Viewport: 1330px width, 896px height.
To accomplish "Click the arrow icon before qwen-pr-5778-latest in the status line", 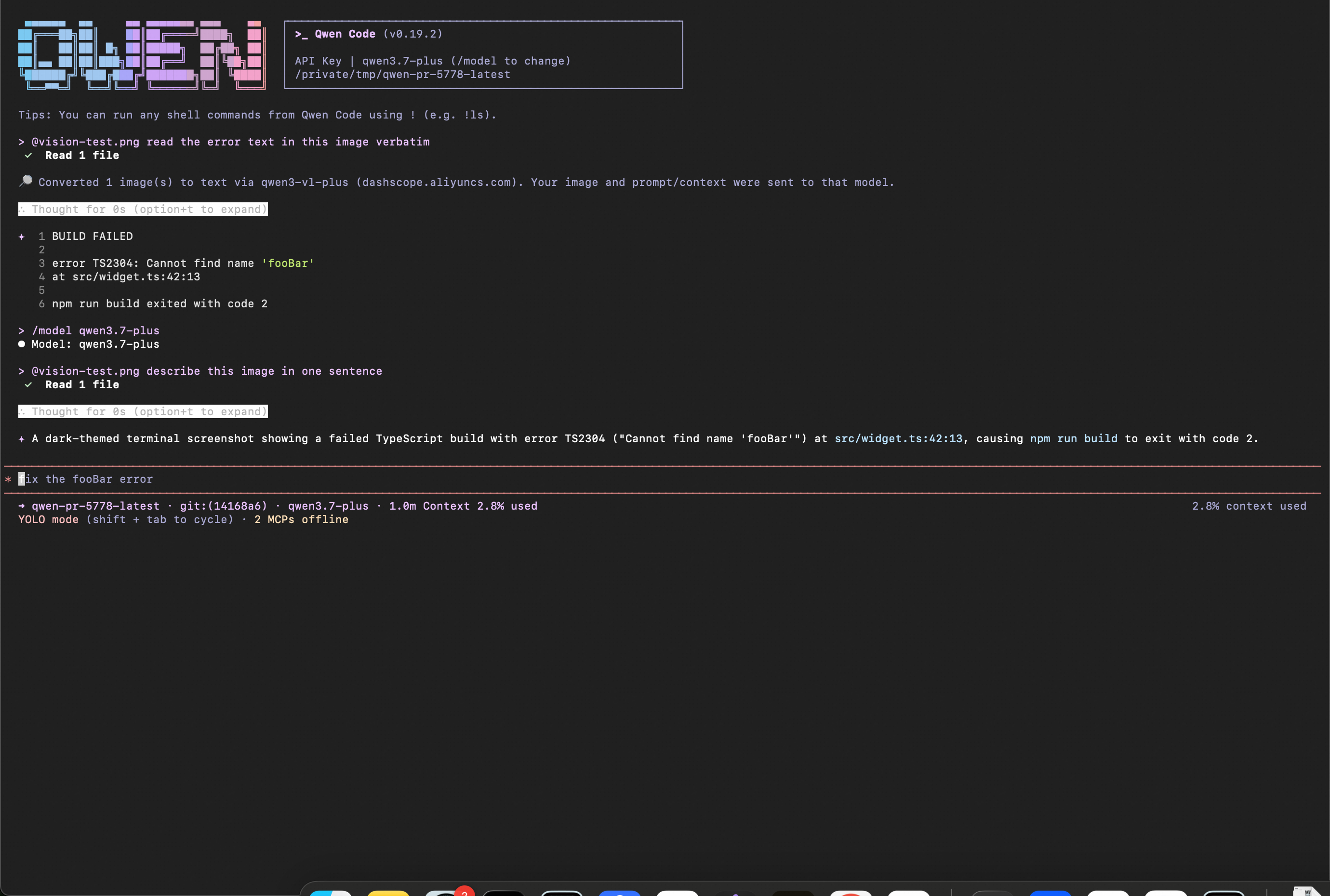I will click(22, 506).
